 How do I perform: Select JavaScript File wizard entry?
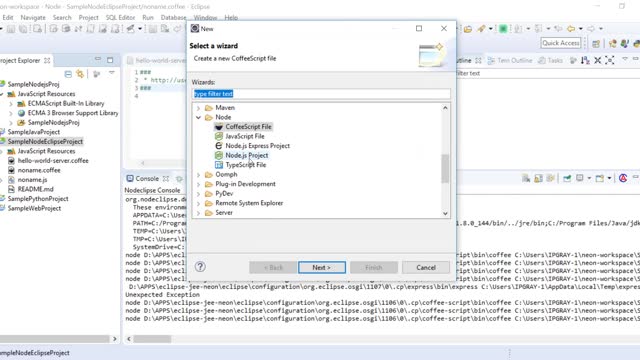pos(244,136)
